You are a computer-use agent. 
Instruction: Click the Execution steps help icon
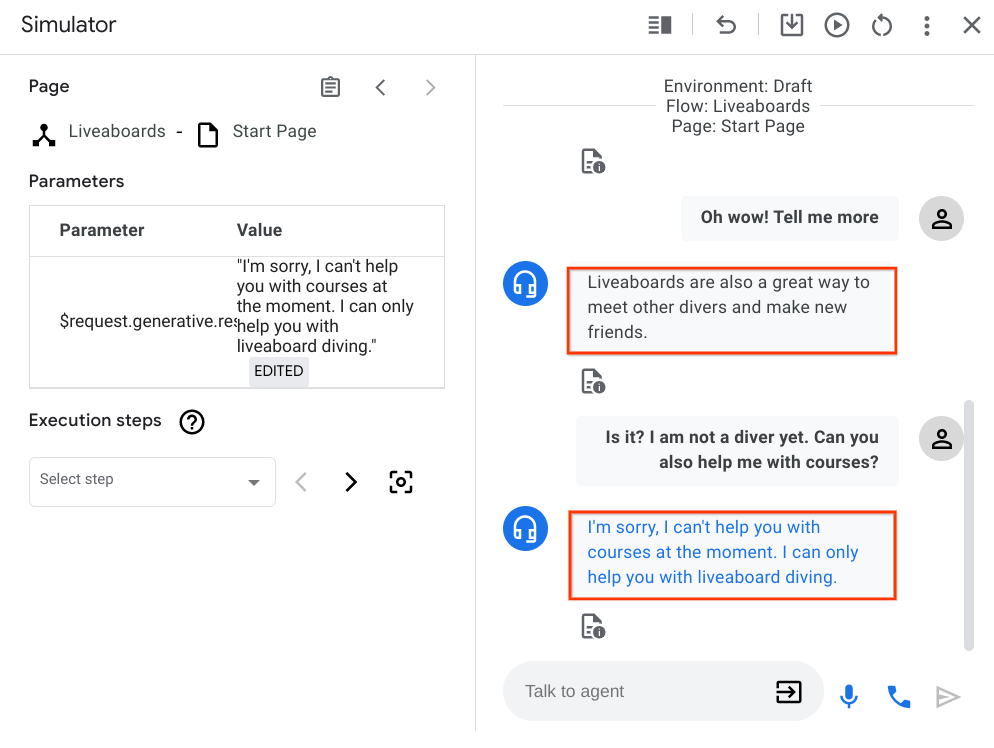click(191, 422)
